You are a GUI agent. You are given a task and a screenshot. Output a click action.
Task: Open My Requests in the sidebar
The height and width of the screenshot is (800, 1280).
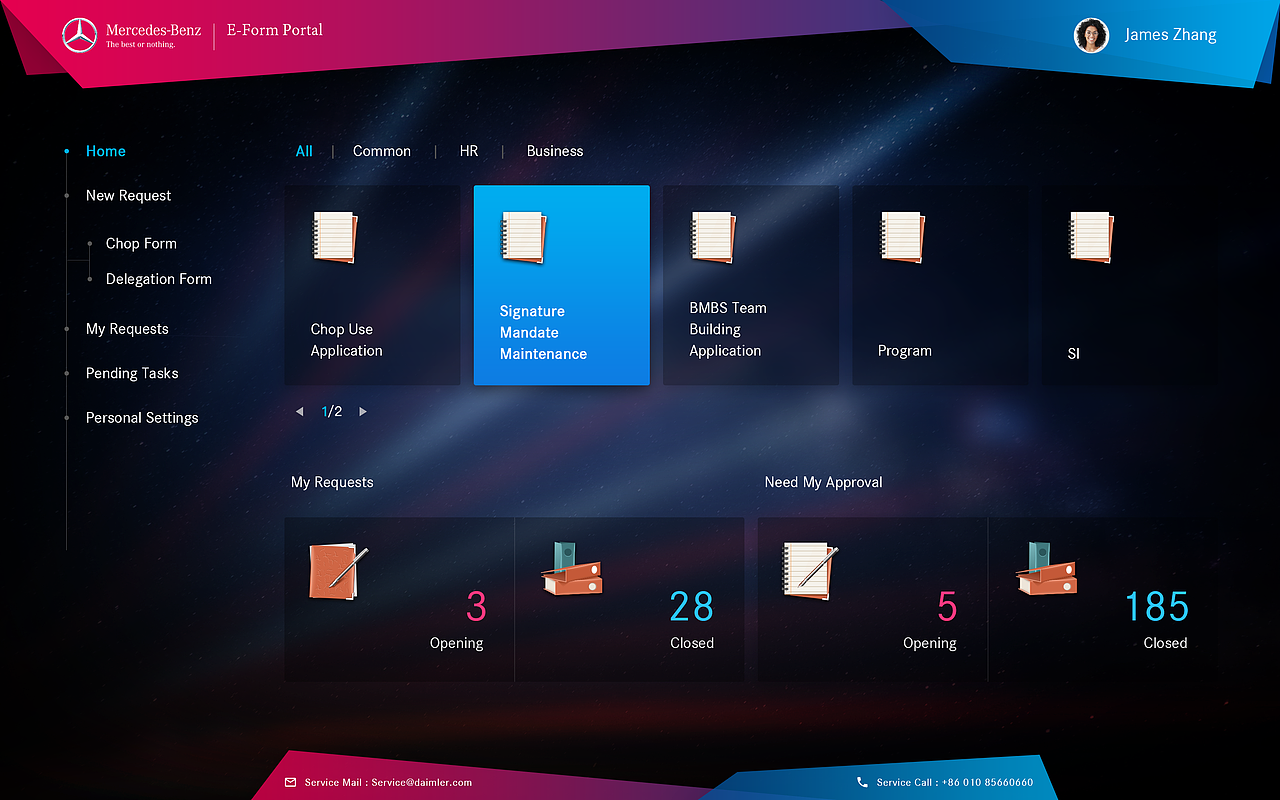pyautogui.click(x=127, y=329)
